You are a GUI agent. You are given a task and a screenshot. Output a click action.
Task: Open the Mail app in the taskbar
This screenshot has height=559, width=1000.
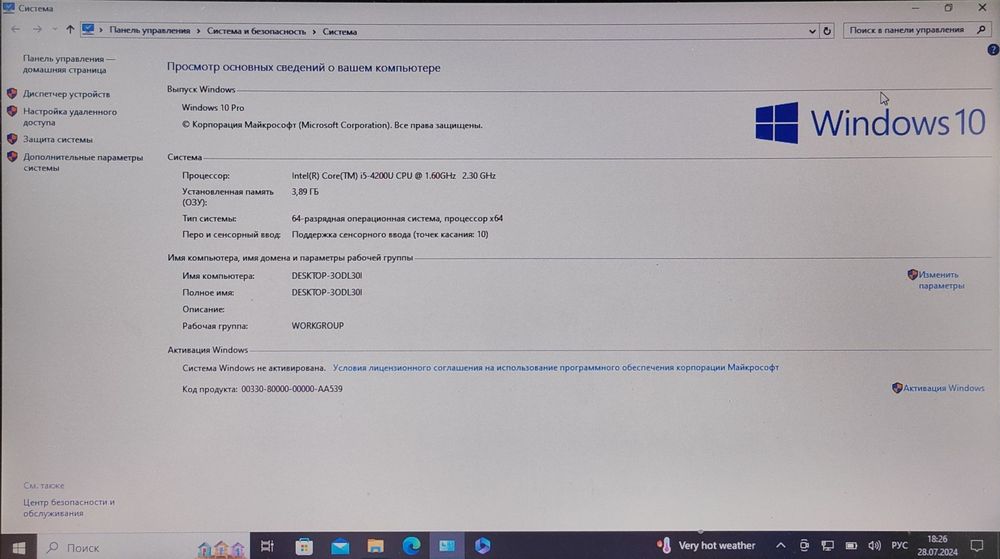[x=340, y=546]
